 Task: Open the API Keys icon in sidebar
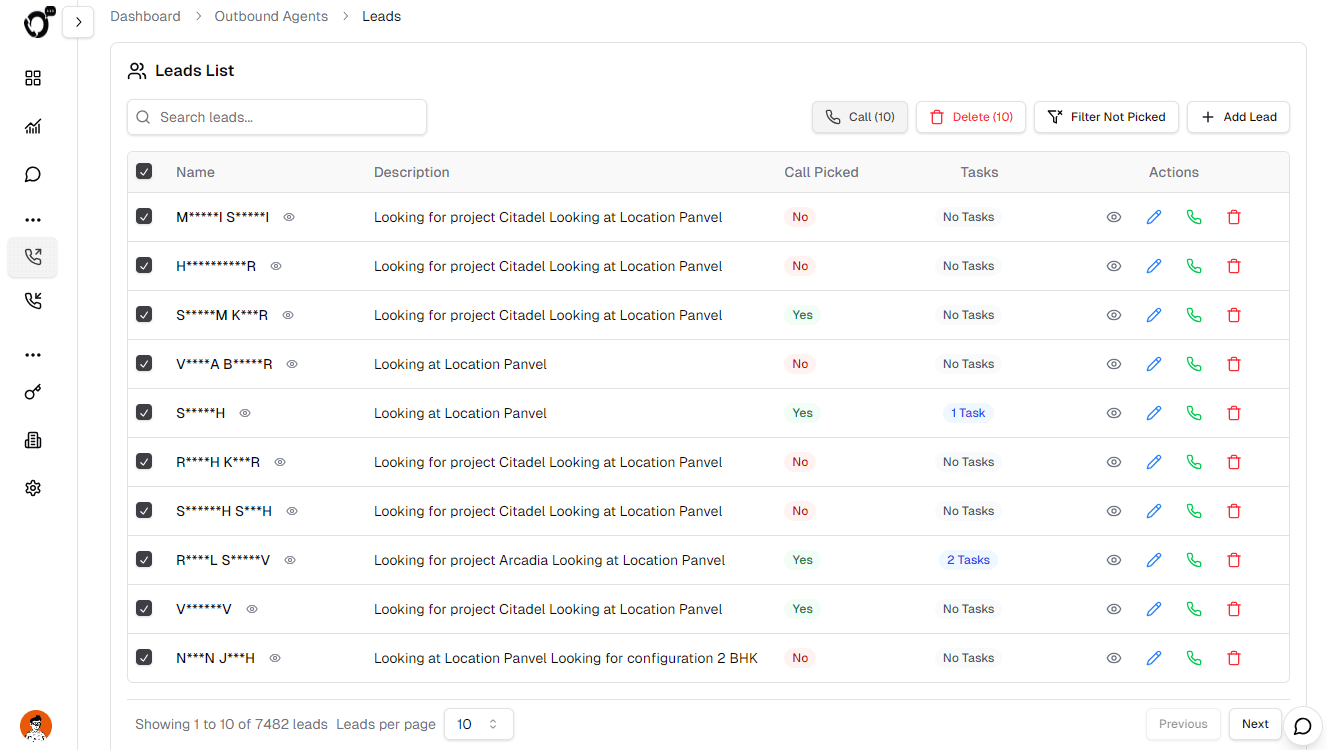pyautogui.click(x=33, y=392)
